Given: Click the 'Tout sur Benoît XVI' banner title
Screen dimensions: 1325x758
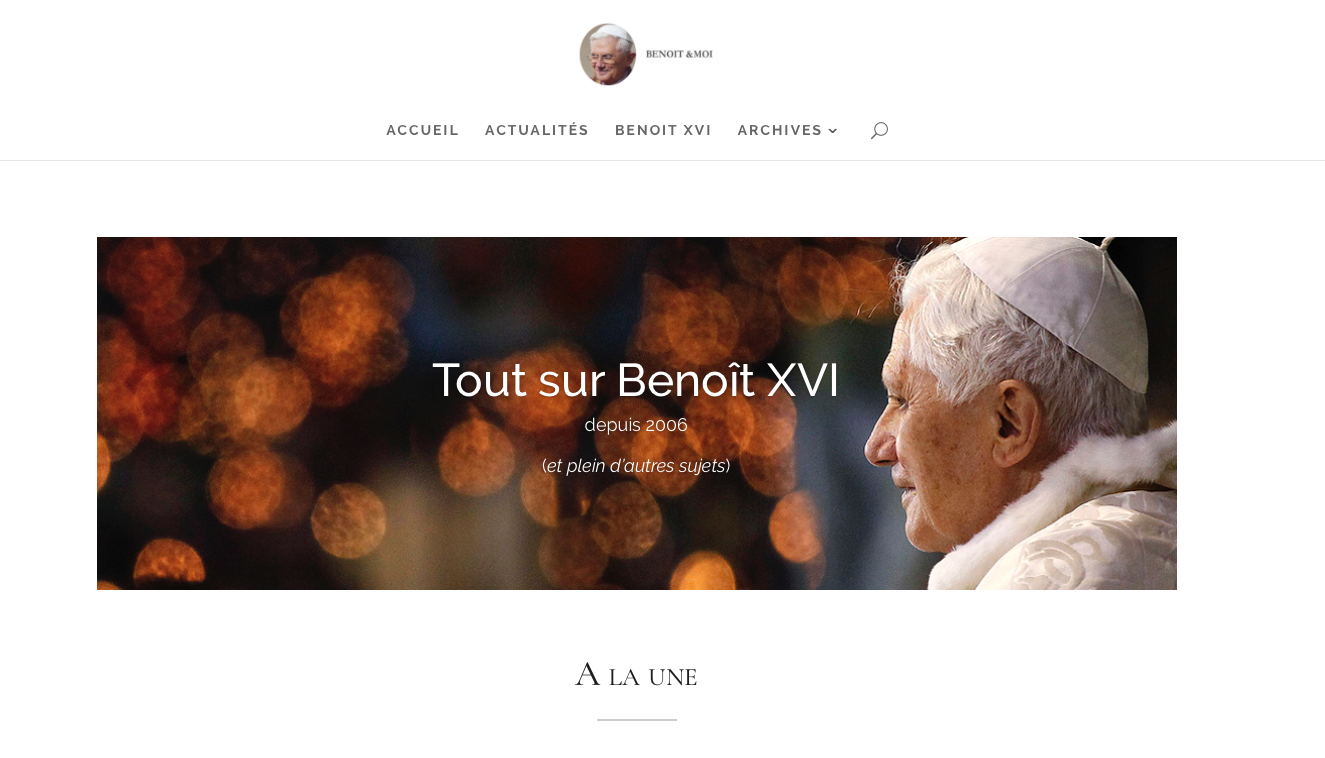Looking at the screenshot, I should coord(636,380).
